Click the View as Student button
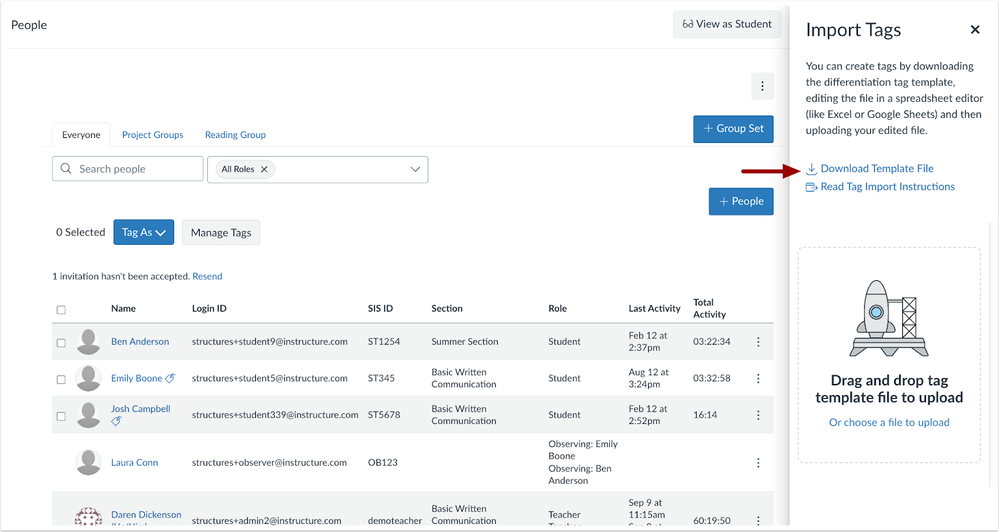The image size is (999, 532). 727,24
